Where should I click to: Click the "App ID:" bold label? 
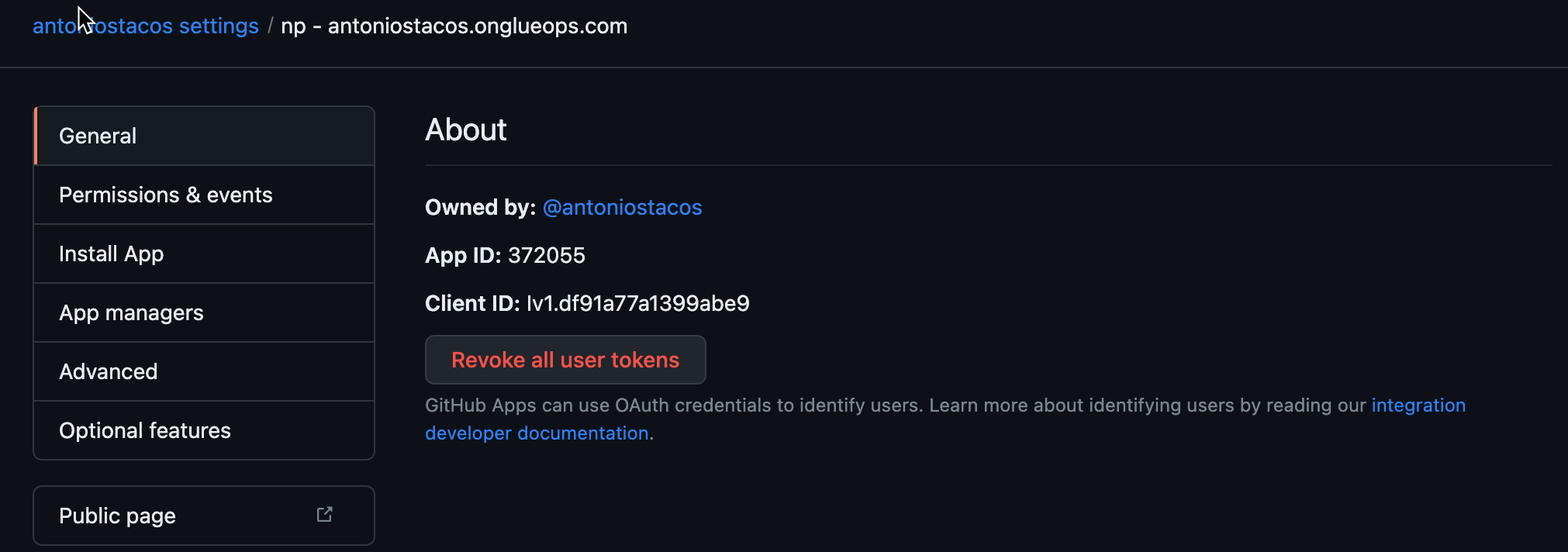point(462,256)
